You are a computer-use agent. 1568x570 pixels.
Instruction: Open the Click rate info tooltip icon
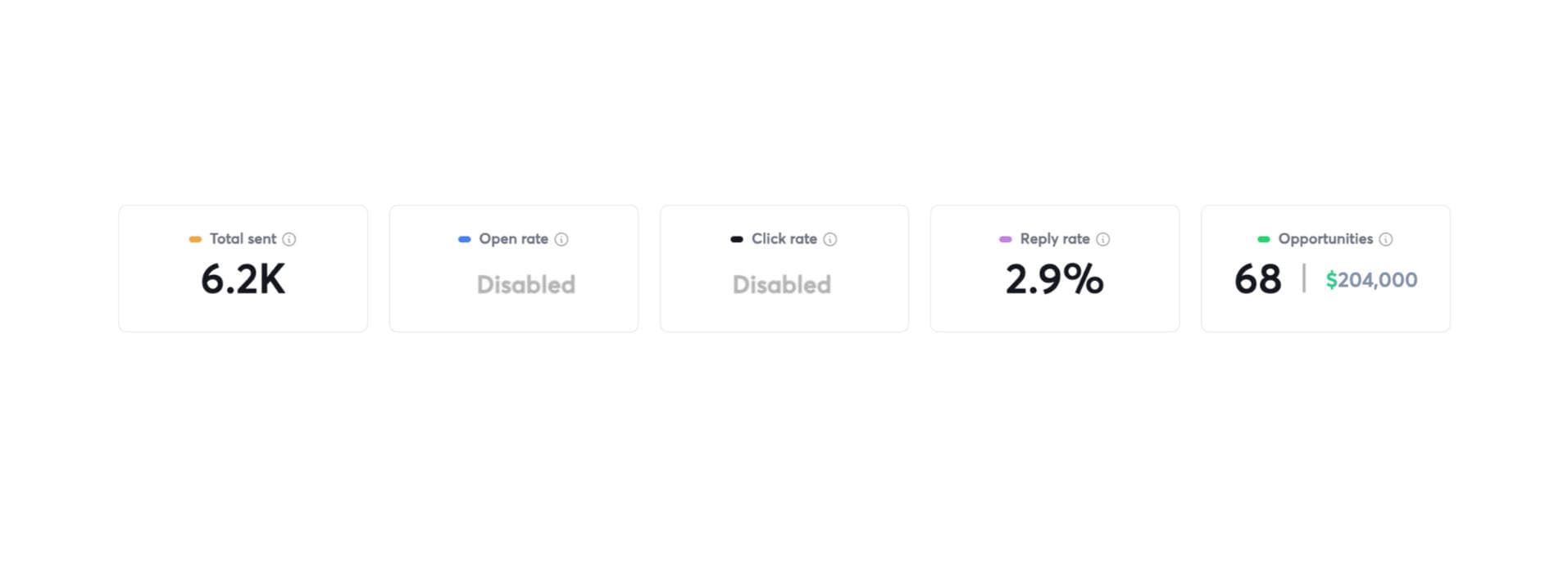click(830, 239)
